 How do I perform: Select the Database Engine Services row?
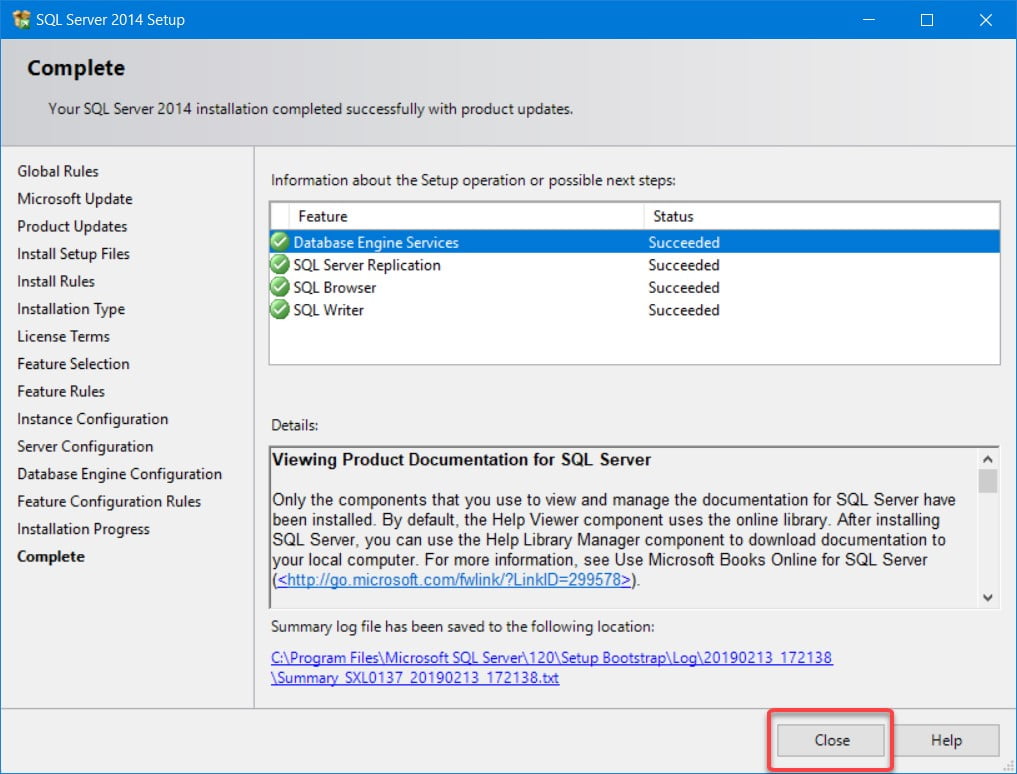pyautogui.click(x=635, y=242)
